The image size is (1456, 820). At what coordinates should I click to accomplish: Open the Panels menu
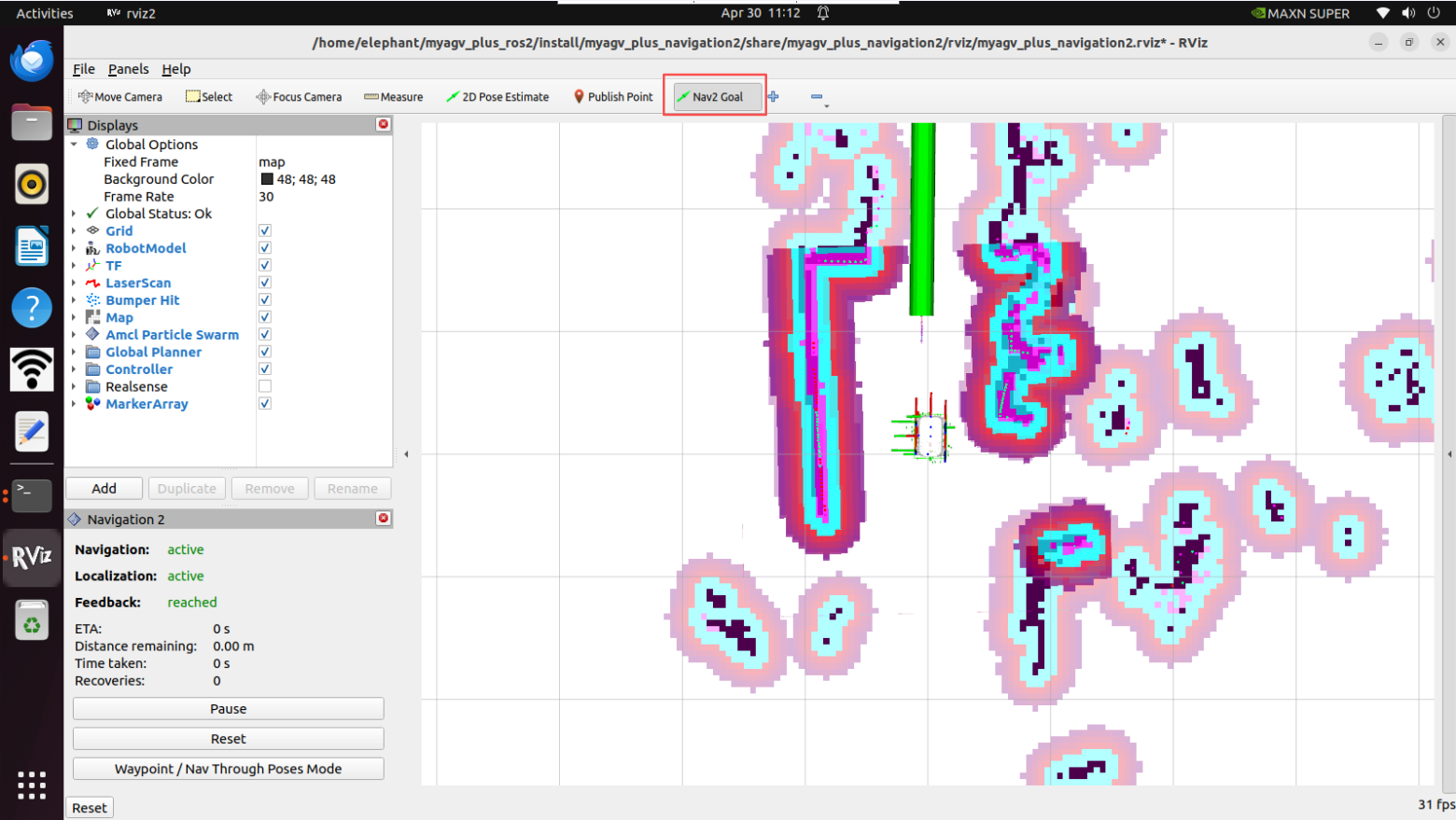(x=128, y=69)
